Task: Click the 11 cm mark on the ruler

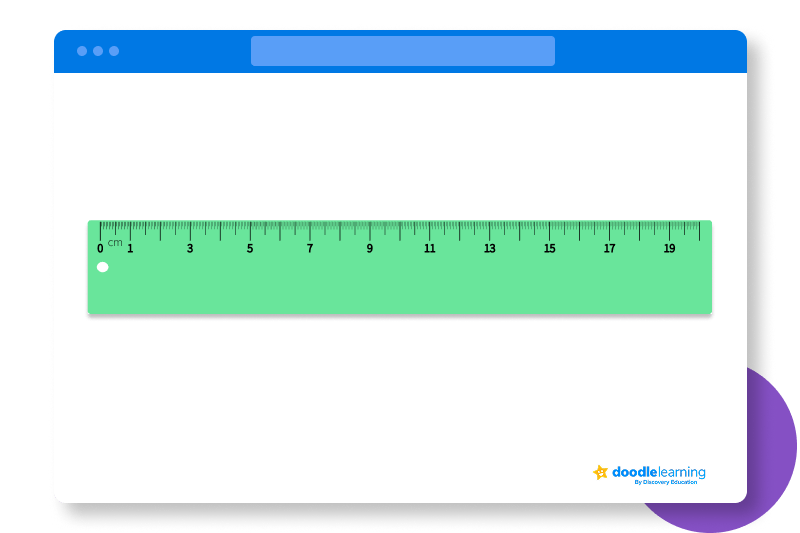Action: pyautogui.click(x=430, y=248)
